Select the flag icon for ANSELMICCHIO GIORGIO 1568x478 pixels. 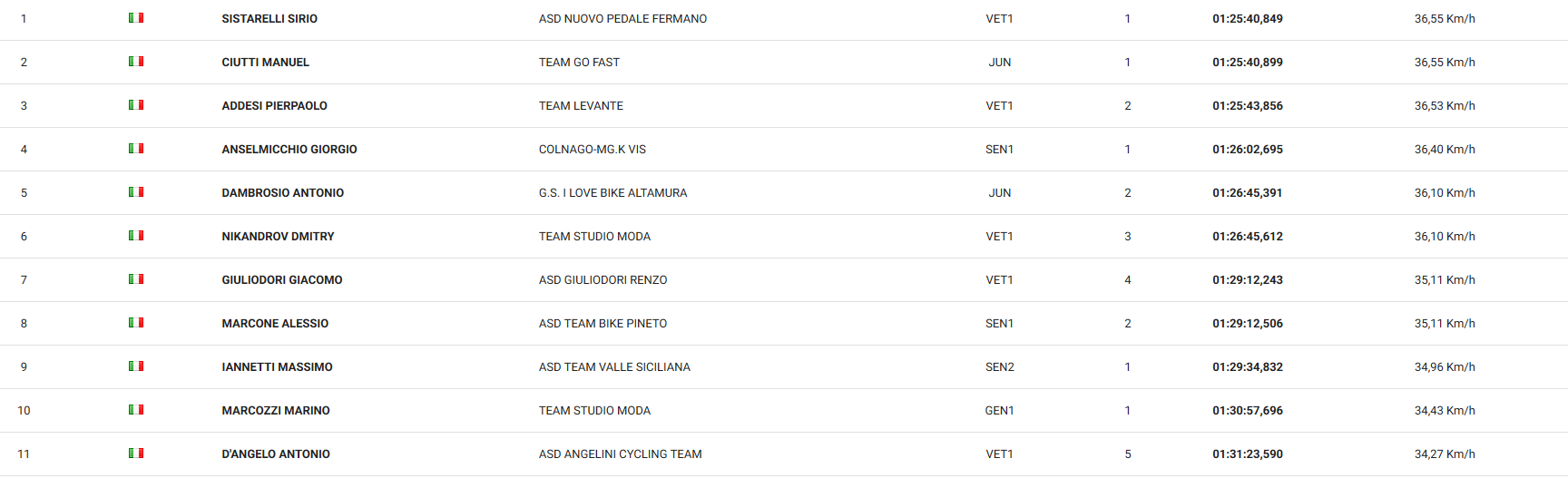136,149
